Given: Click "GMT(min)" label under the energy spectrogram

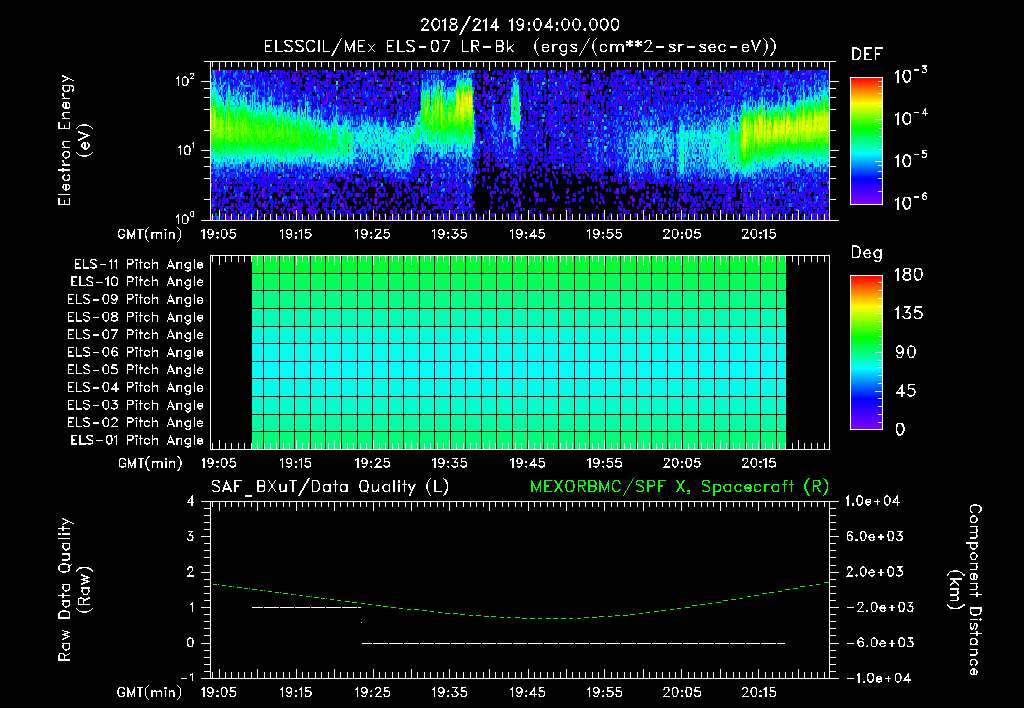Looking at the screenshot, I should click(x=150, y=234).
